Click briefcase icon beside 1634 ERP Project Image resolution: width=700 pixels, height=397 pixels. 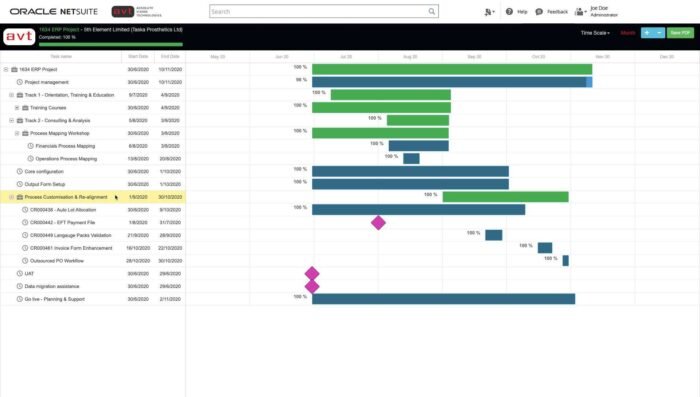14,69
